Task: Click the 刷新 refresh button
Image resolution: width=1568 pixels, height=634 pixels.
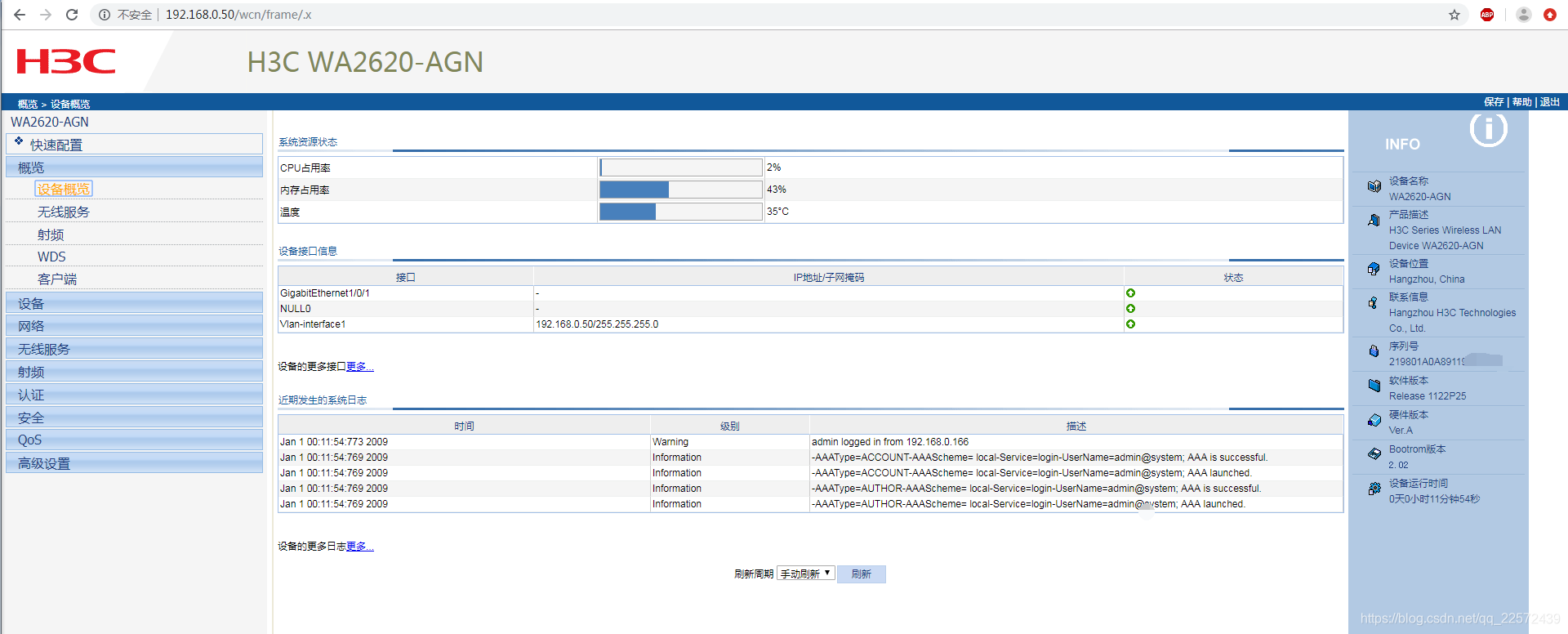Action: pos(861,574)
